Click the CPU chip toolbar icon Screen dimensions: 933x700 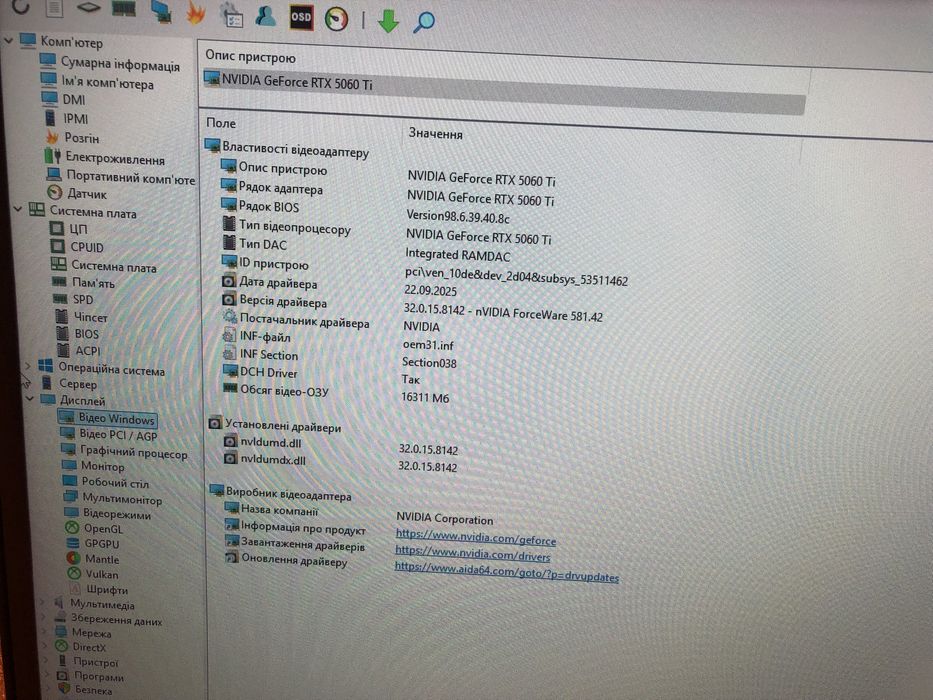click(88, 8)
